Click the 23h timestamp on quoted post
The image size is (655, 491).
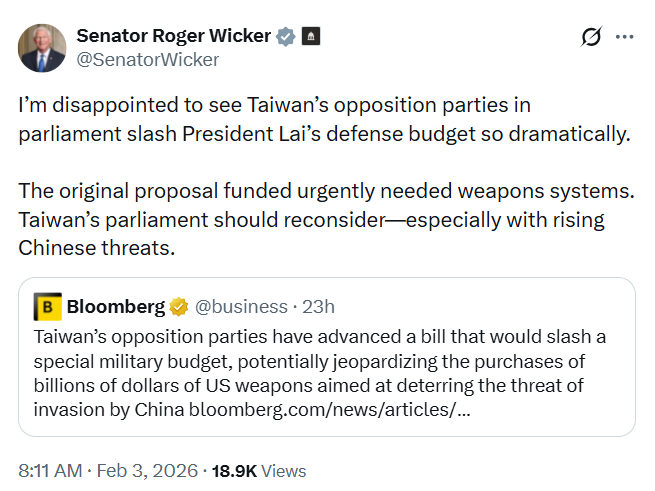point(318,305)
